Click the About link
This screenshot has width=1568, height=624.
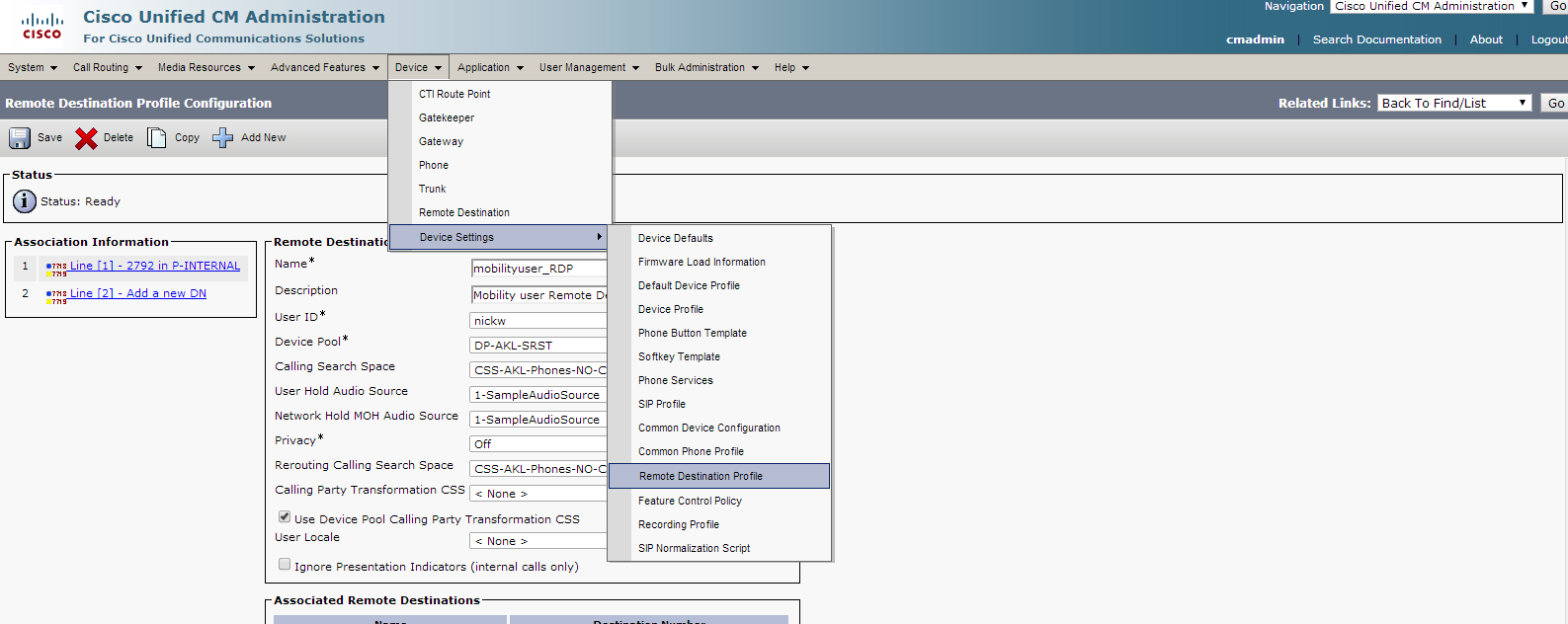tap(1486, 39)
